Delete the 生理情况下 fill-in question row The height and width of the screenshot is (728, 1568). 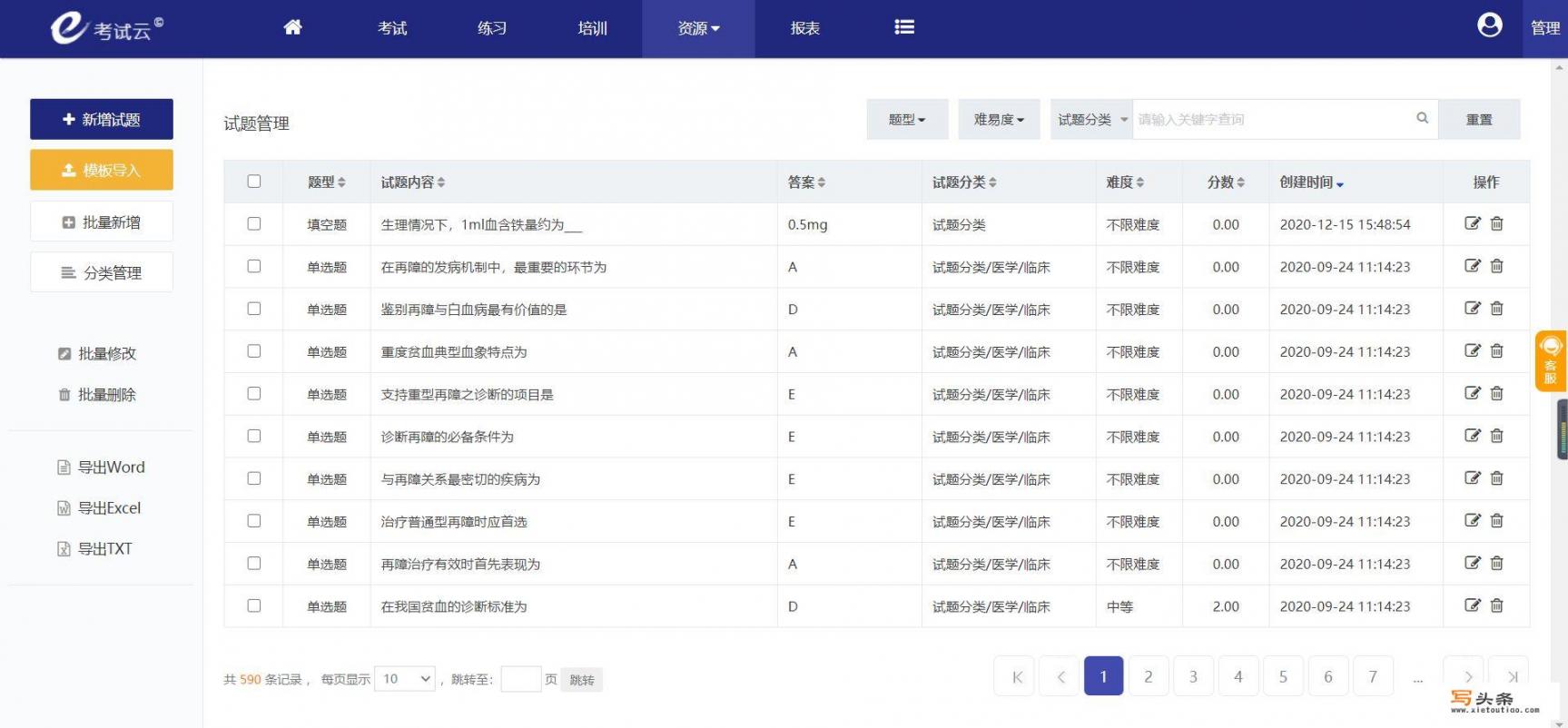pyautogui.click(x=1496, y=223)
